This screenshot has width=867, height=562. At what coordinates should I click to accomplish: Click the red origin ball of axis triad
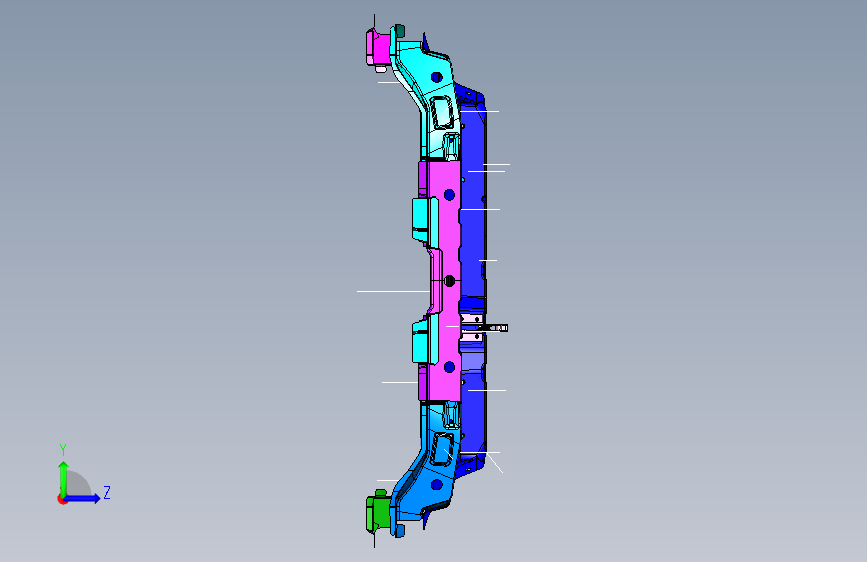(x=62, y=499)
